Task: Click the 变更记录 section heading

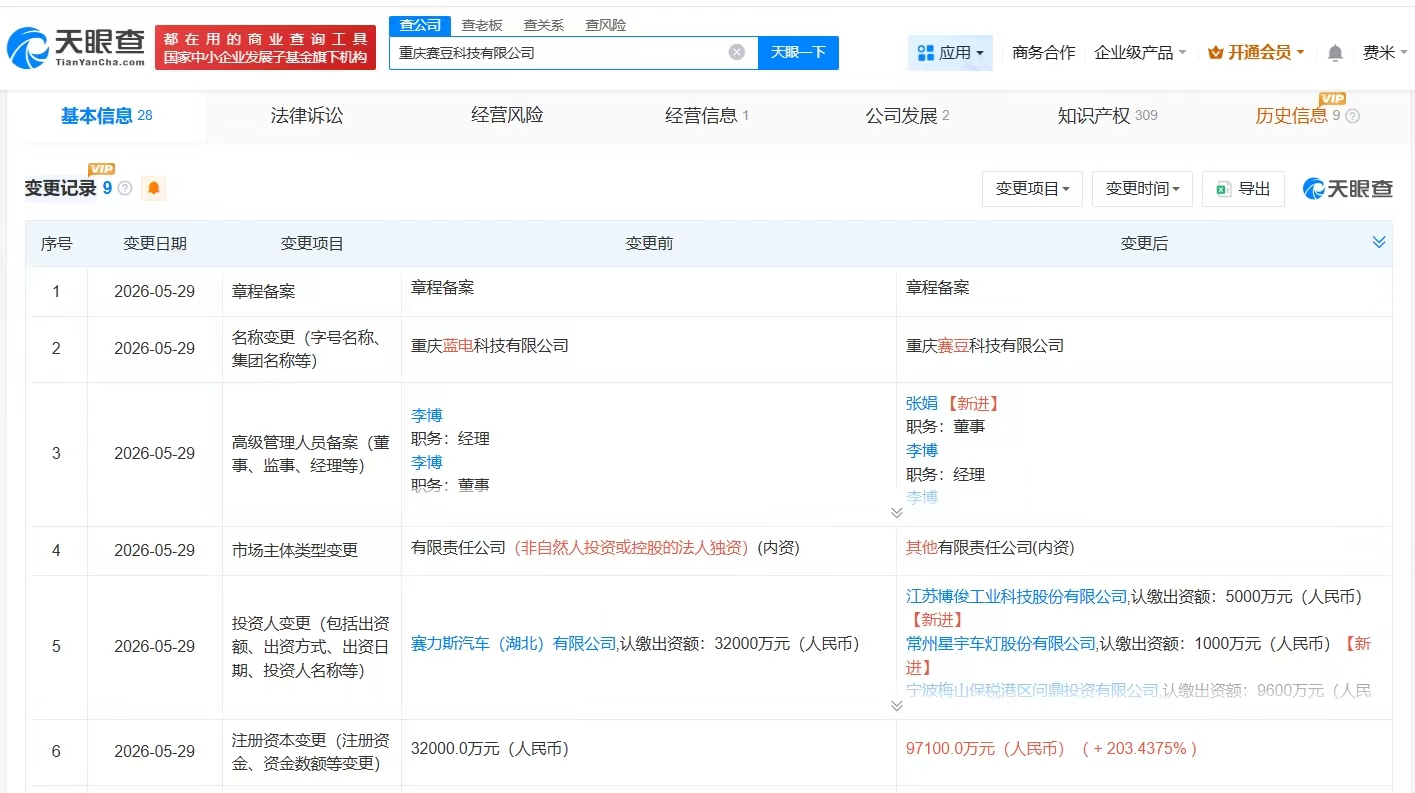Action: coord(61,188)
